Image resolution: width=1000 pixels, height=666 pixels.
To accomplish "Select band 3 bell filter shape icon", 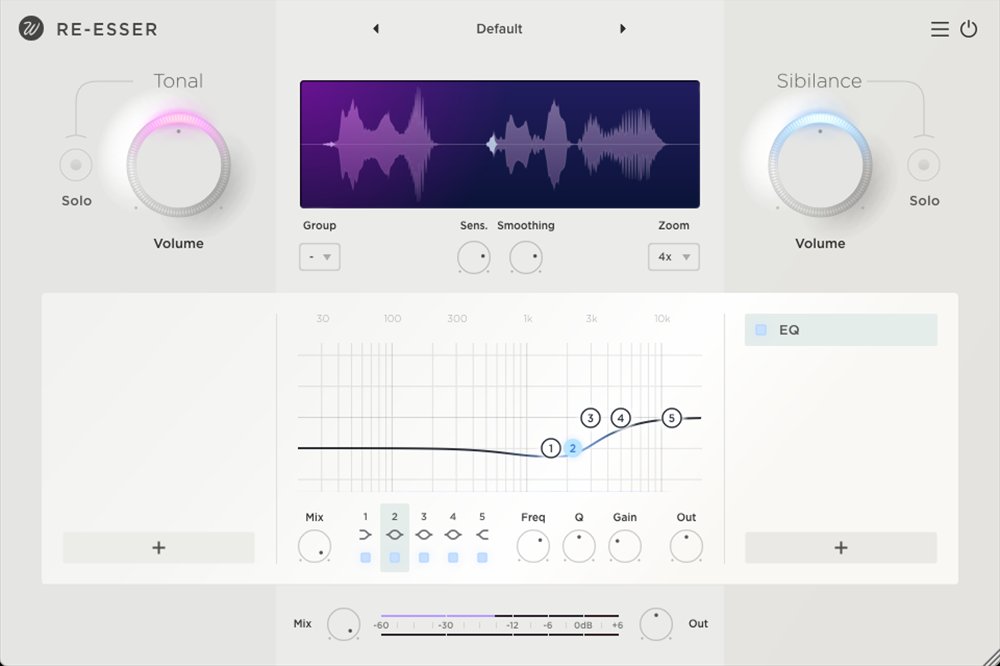I will click(423, 535).
